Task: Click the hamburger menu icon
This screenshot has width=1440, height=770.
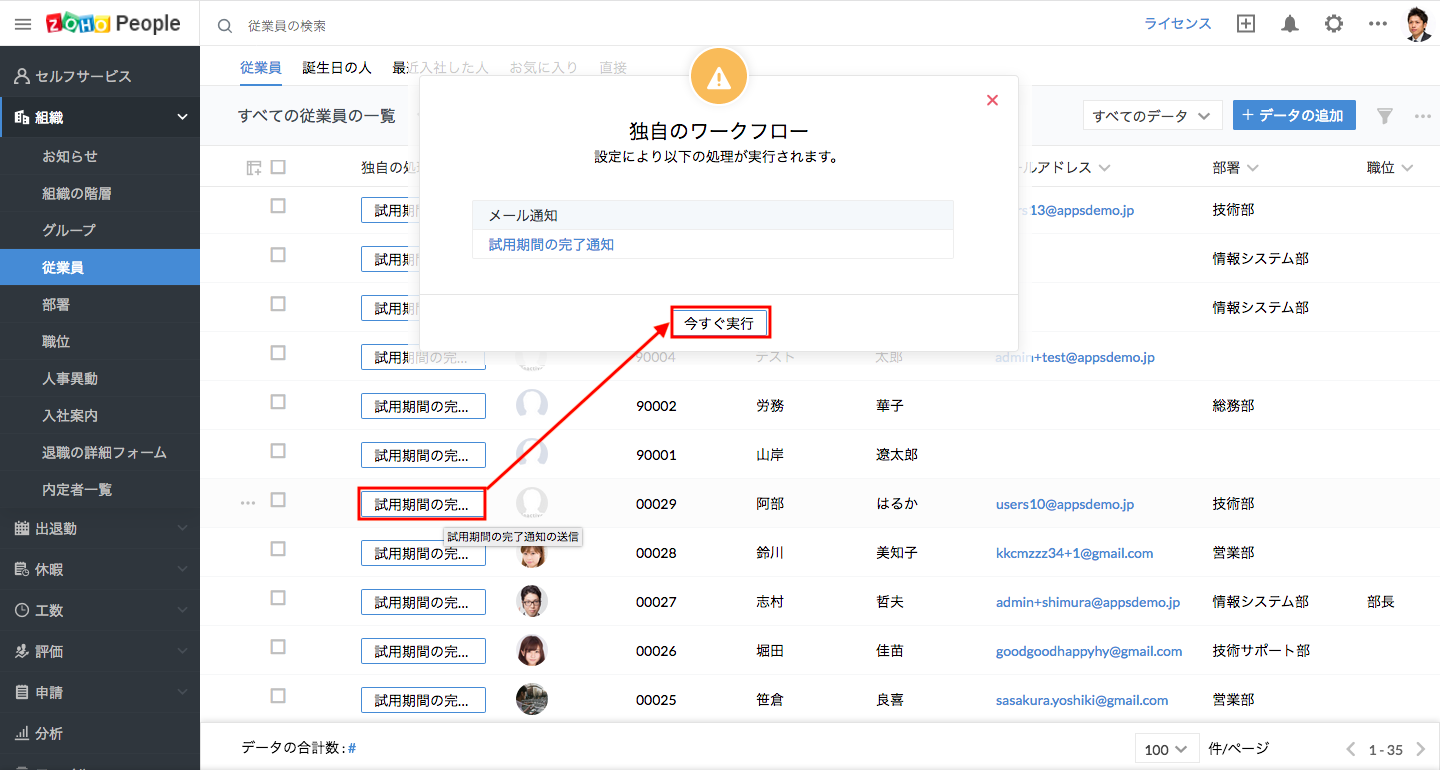Action: [22, 24]
